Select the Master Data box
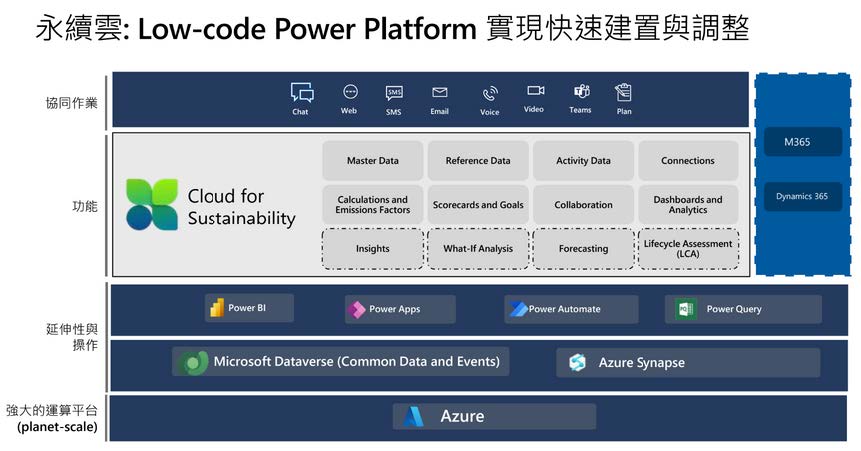This screenshot has height=451, width=861. tap(373, 160)
